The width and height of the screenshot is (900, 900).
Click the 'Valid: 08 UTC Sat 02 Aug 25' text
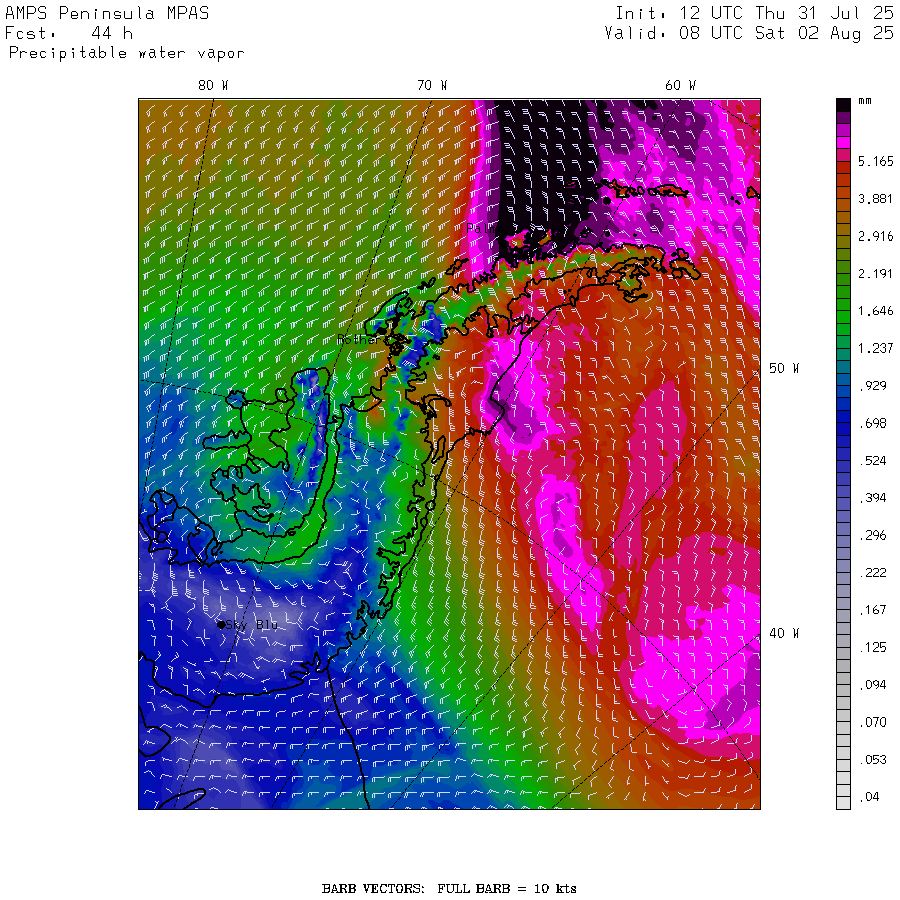pyautogui.click(x=748, y=33)
